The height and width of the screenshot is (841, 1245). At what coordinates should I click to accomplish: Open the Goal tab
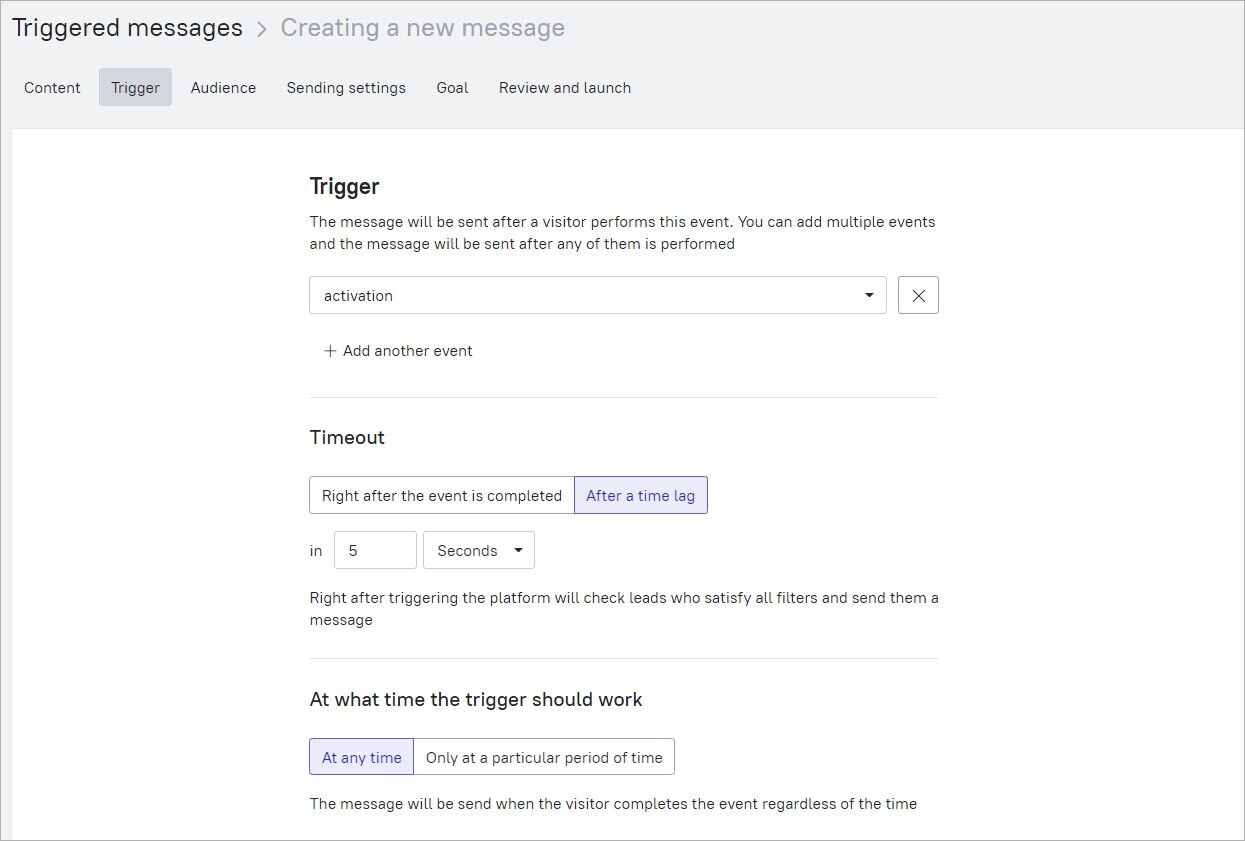coord(452,87)
